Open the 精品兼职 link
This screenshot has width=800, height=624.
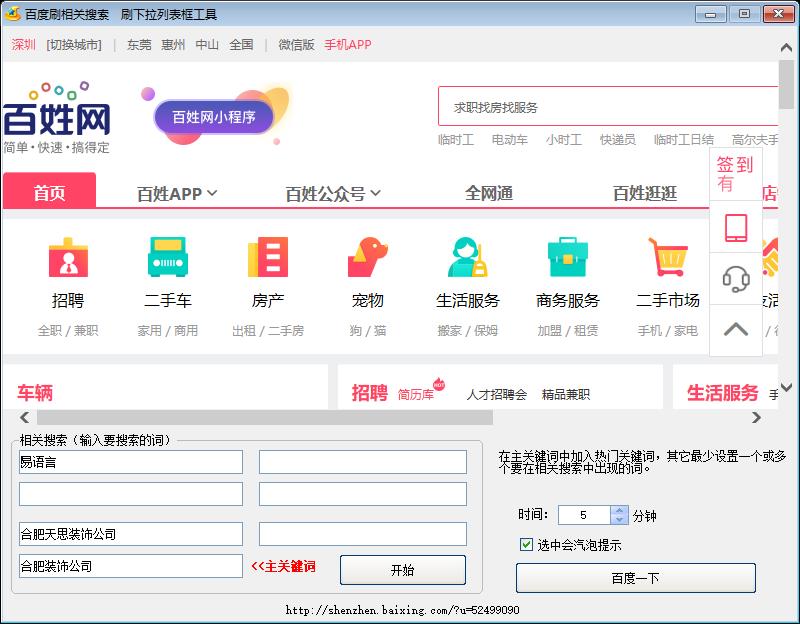pyautogui.click(x=566, y=394)
